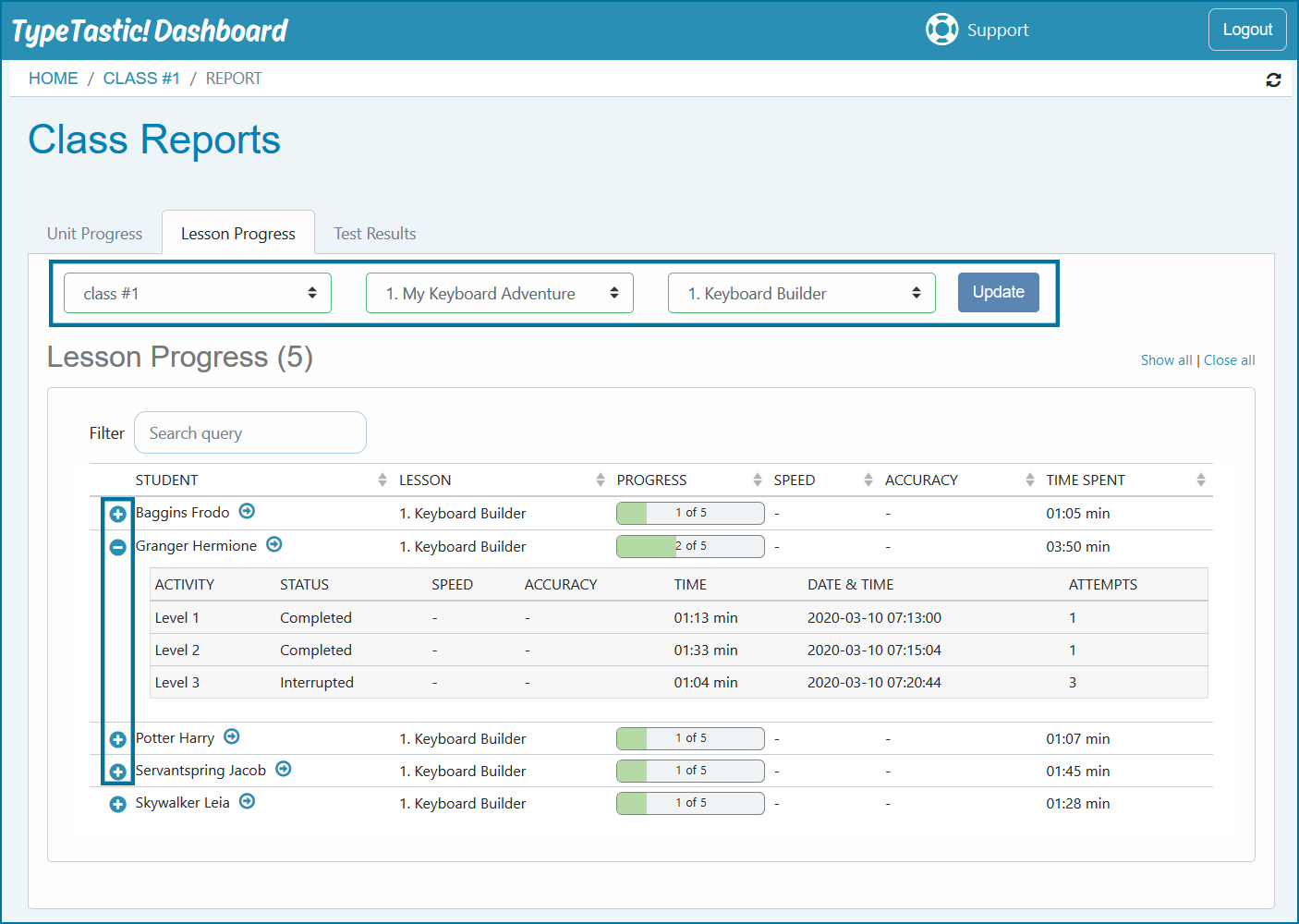Open Baggins Frodo's student detail arrow icon
Viewport: 1299px width, 924px height.
(247, 511)
